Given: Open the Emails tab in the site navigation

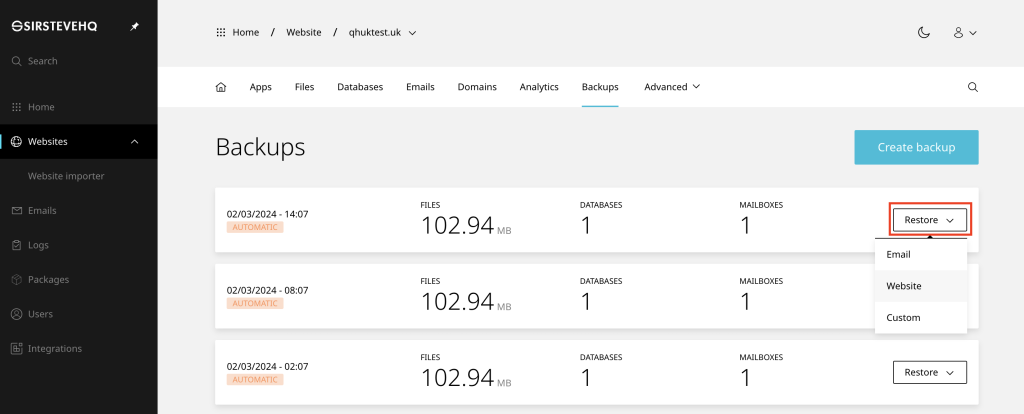Looking at the screenshot, I should coord(420,87).
